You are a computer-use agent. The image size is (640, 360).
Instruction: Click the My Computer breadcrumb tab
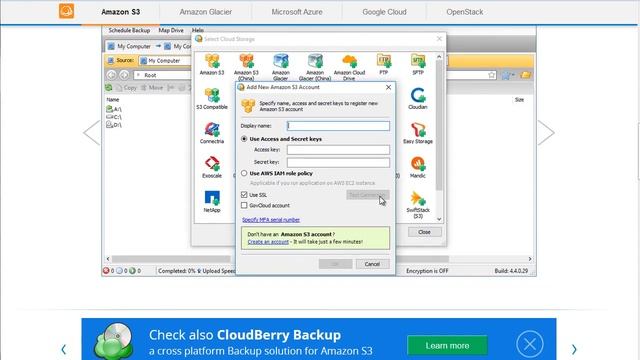[x=130, y=46]
